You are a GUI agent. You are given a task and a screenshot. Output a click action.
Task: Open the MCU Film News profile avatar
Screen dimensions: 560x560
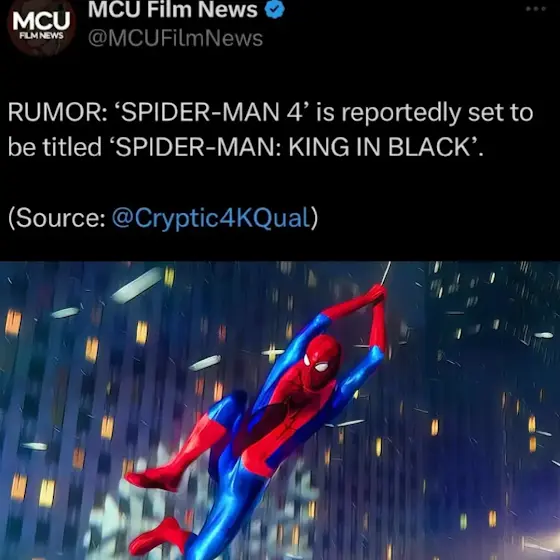pos(41,27)
